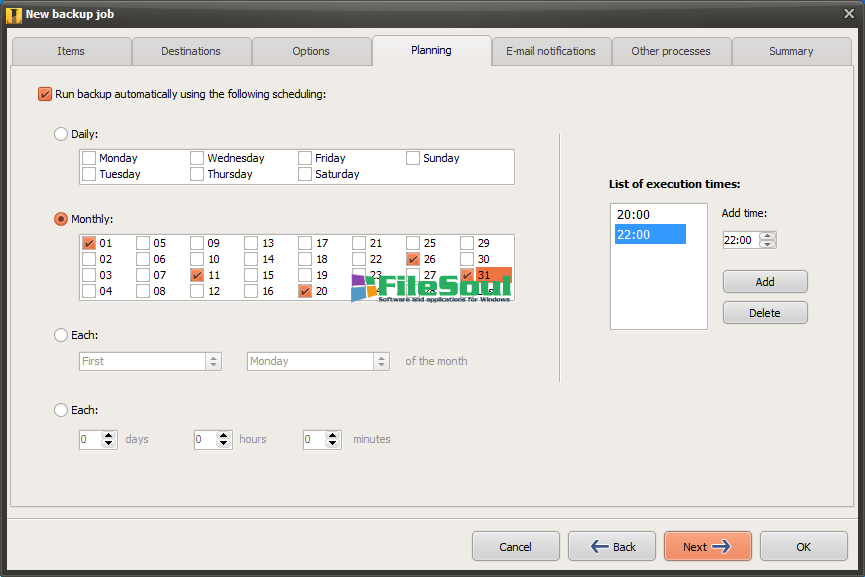The width and height of the screenshot is (865, 577).
Task: Go to the Summary tab
Action: coord(791,51)
